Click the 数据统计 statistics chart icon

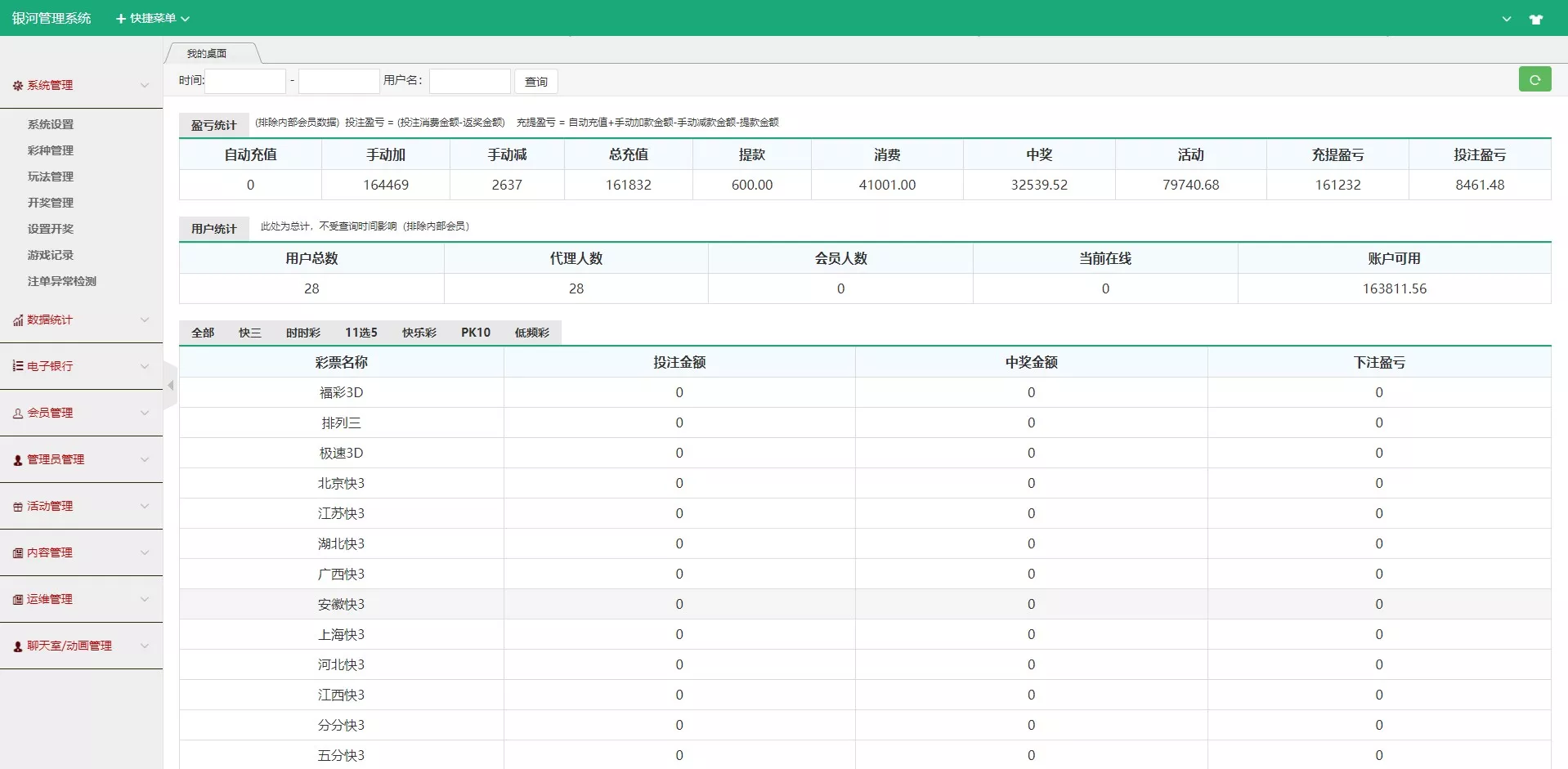click(16, 320)
